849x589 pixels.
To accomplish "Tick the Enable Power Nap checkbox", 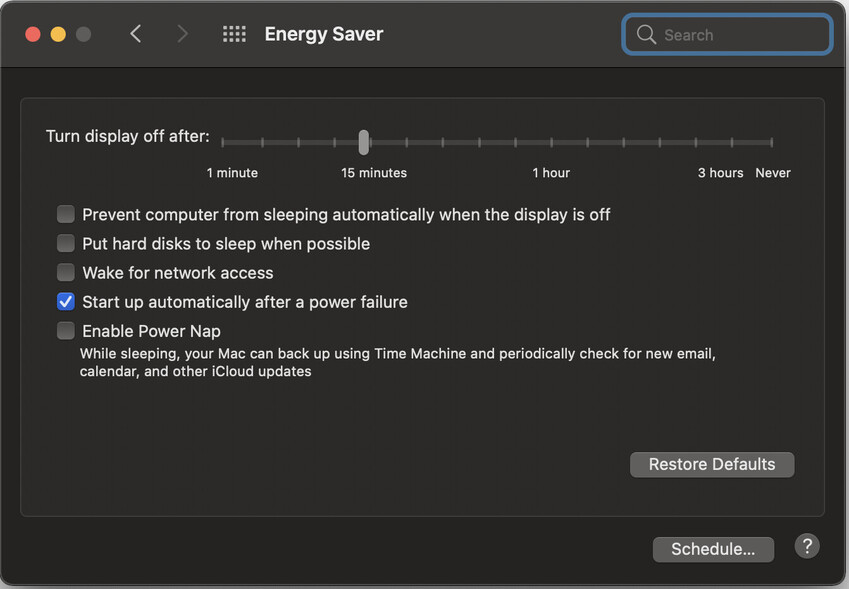I will (x=66, y=331).
